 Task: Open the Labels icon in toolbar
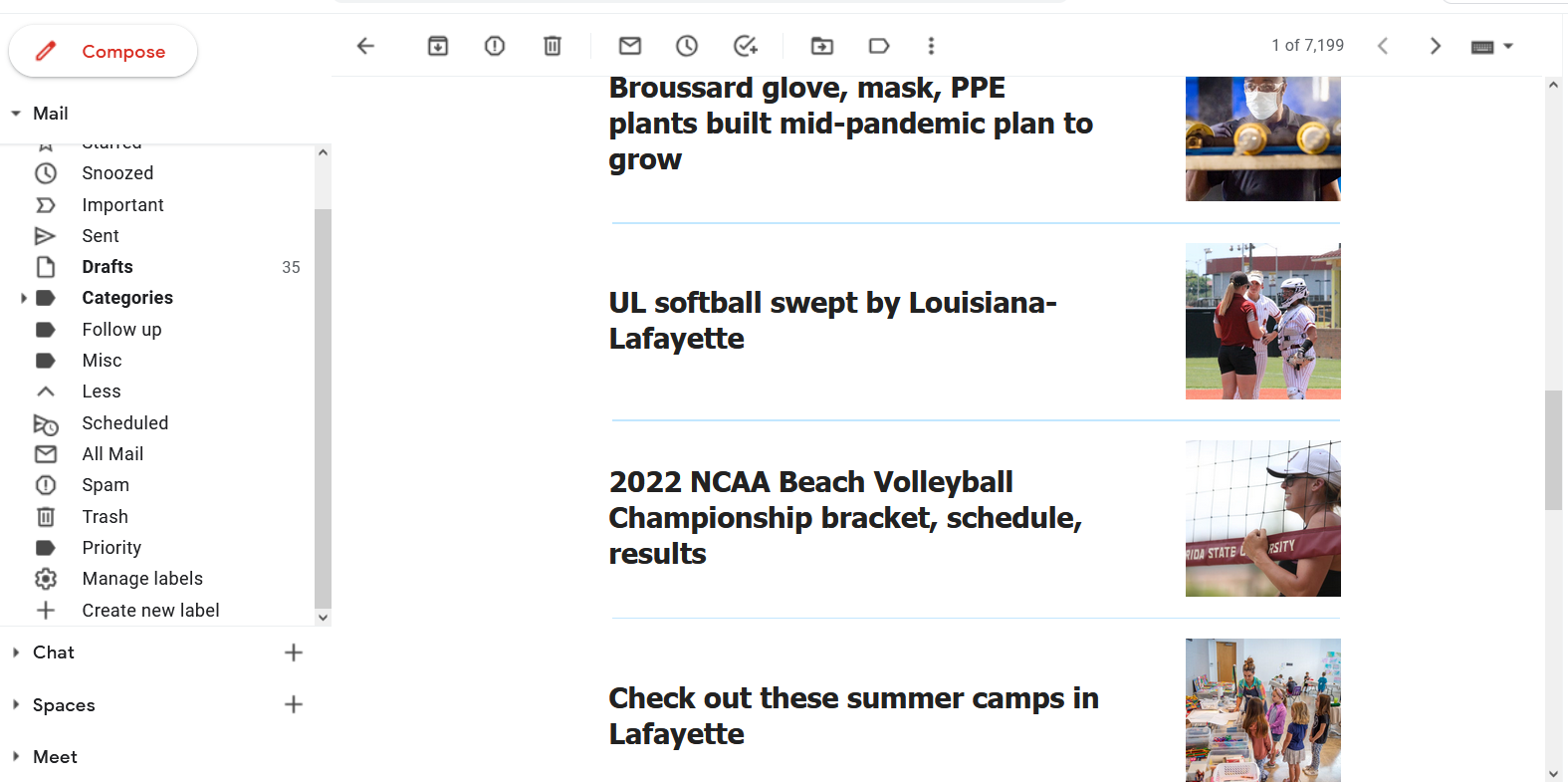tap(879, 46)
